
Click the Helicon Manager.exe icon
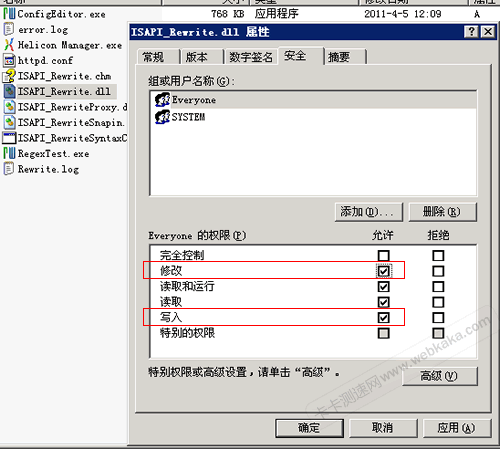click(x=9, y=45)
